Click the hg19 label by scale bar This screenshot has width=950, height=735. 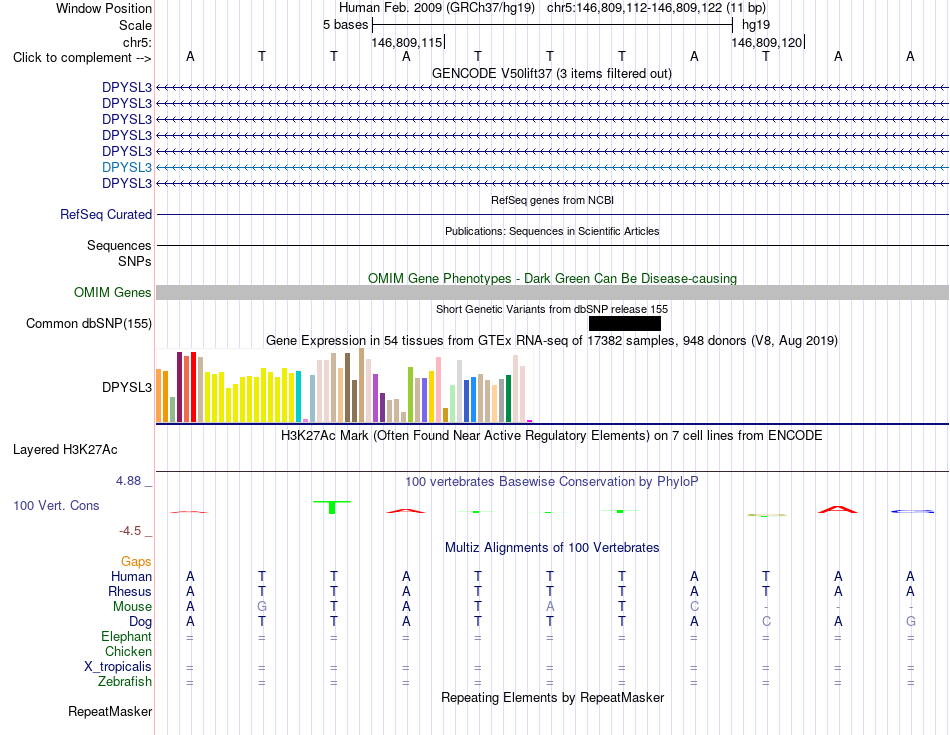pyautogui.click(x=756, y=25)
